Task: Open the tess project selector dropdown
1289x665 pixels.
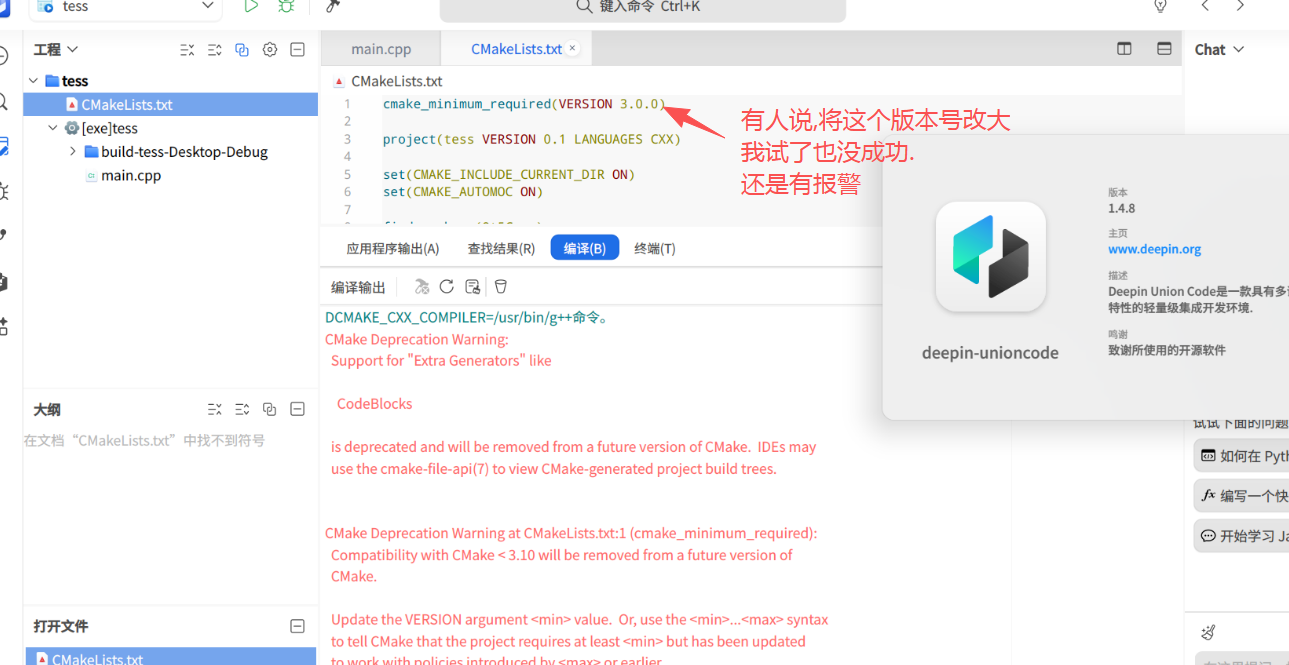Action: [x=125, y=7]
